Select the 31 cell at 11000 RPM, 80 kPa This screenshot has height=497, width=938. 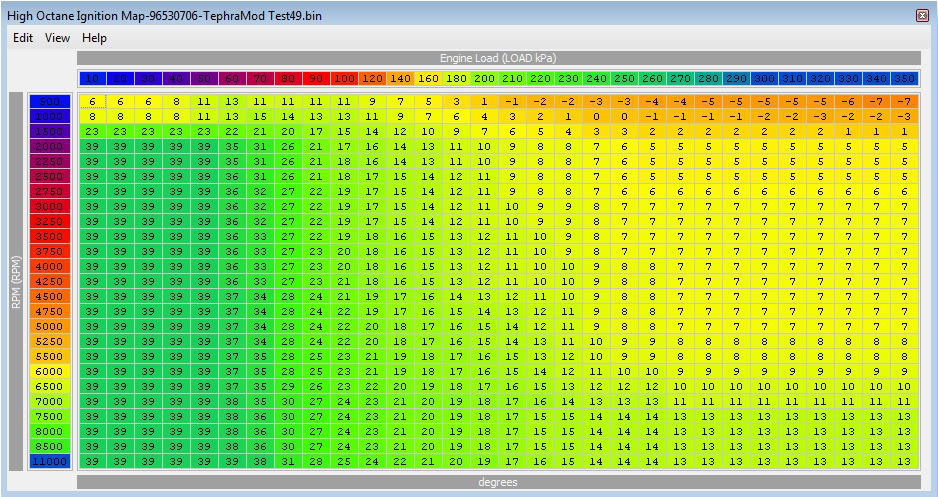coord(288,461)
